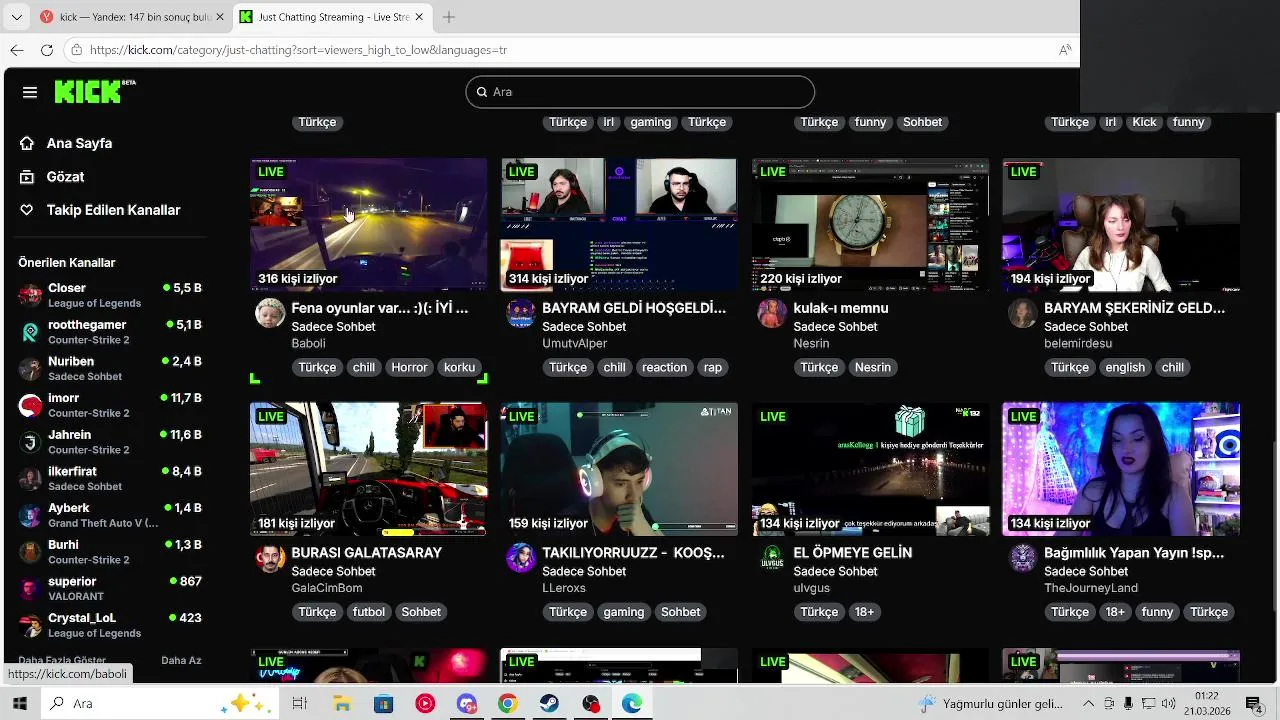Open a new browser tab
Viewport: 1280px width, 720px height.
coord(449,17)
